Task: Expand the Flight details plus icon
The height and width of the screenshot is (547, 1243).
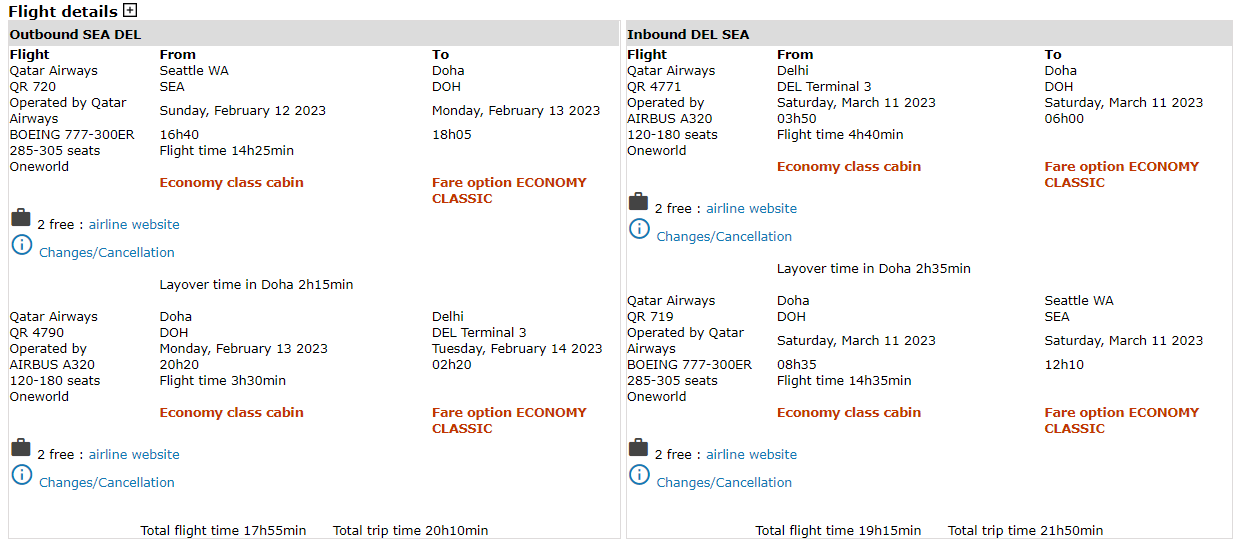Action: point(130,10)
